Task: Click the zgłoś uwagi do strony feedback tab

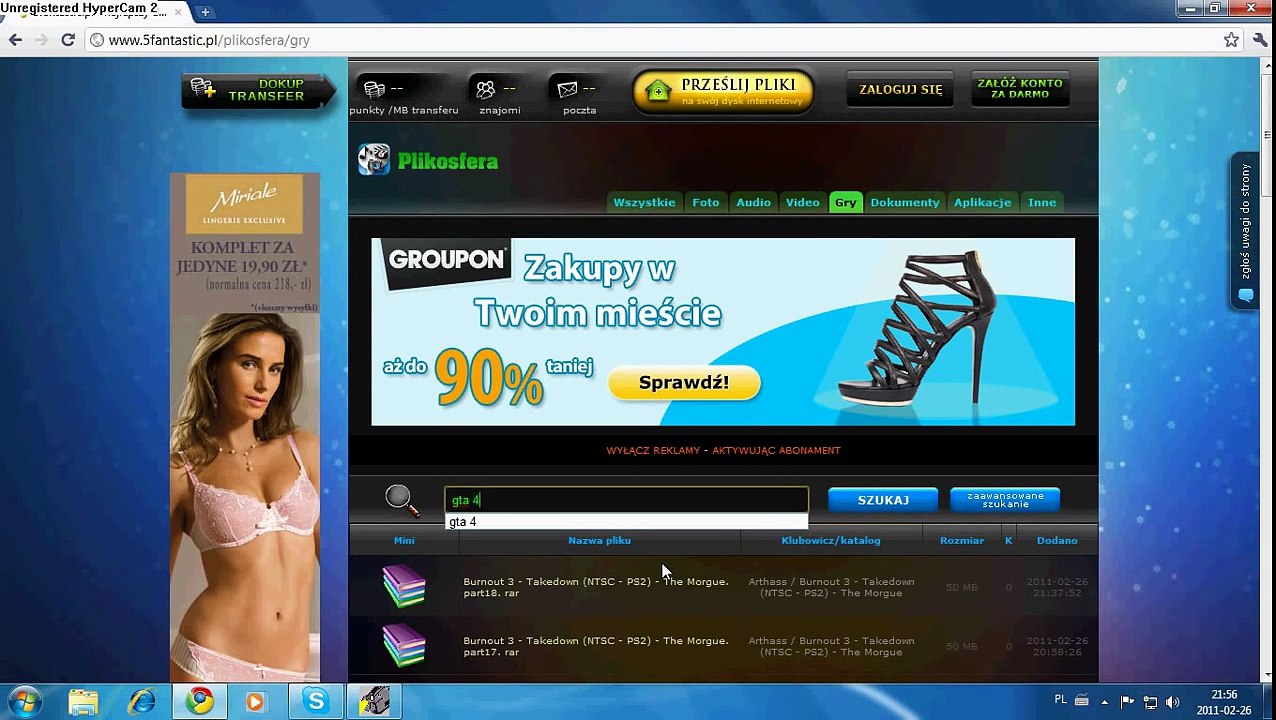Action: pyautogui.click(x=1244, y=231)
